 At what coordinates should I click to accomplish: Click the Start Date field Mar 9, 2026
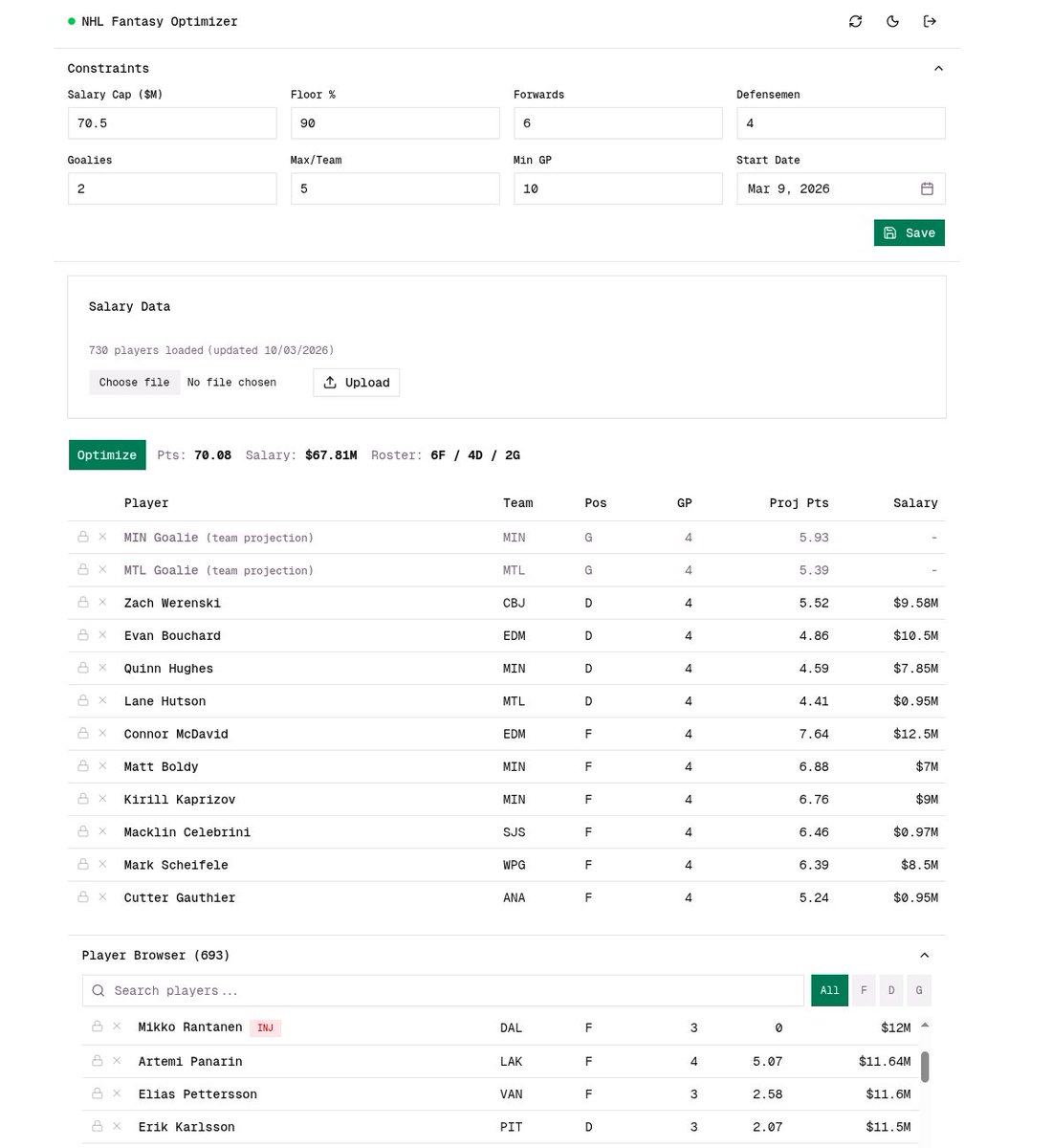[x=841, y=188]
